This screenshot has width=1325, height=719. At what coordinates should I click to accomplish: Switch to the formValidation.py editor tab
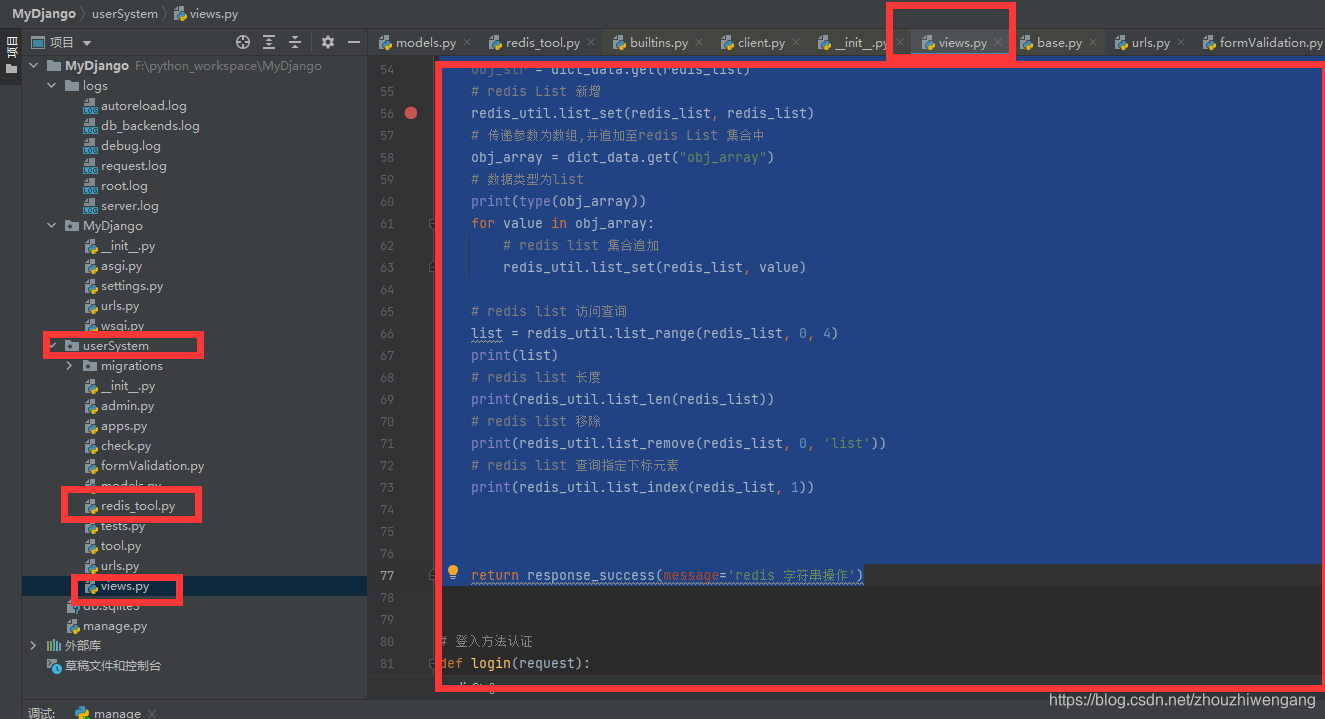point(1270,42)
